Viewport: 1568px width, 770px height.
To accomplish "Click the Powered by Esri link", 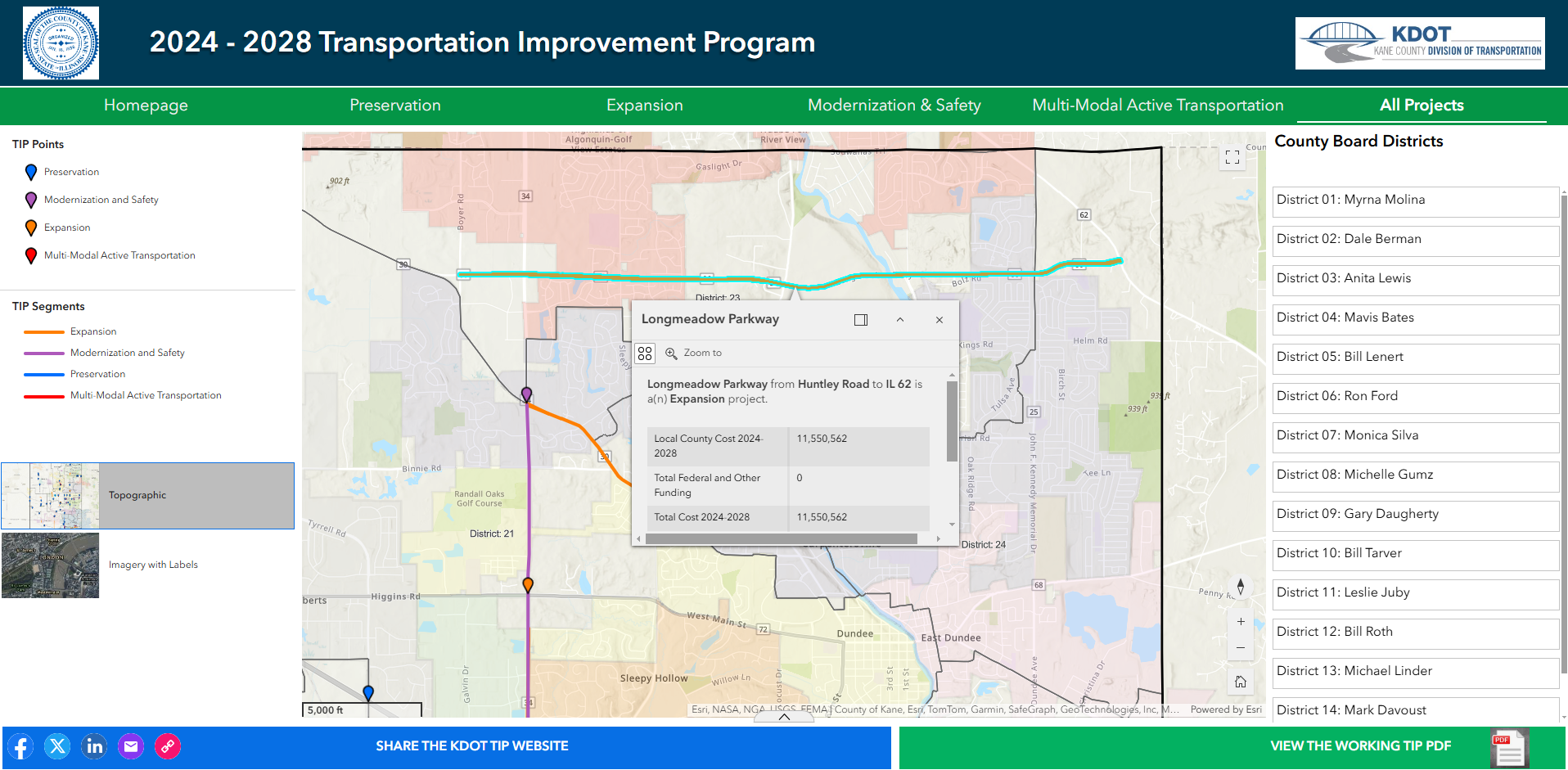I will (1226, 709).
